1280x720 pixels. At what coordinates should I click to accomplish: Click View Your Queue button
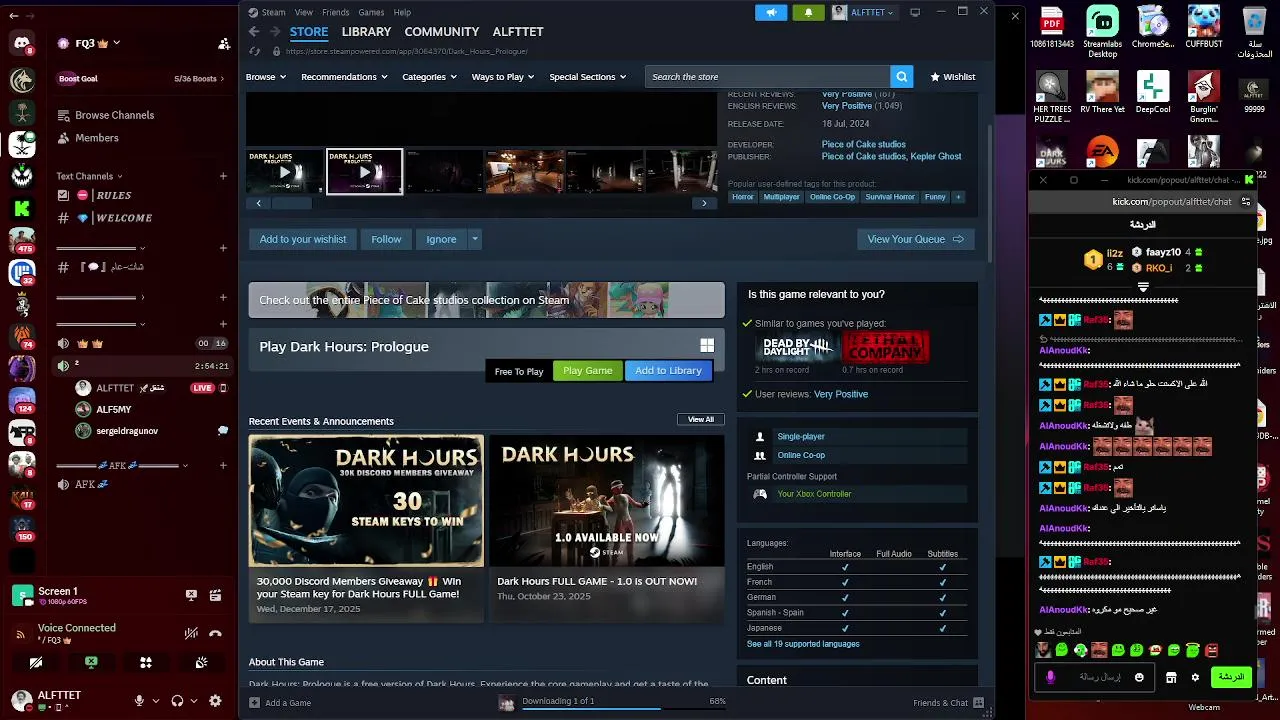click(x=915, y=239)
